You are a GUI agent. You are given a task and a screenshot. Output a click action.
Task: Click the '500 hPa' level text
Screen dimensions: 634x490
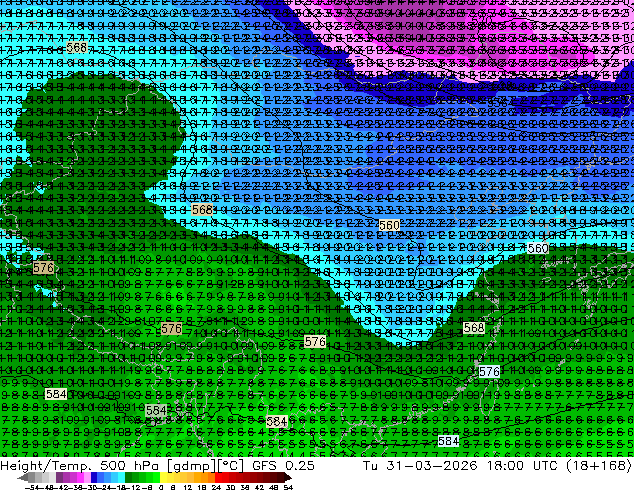click(x=132, y=465)
